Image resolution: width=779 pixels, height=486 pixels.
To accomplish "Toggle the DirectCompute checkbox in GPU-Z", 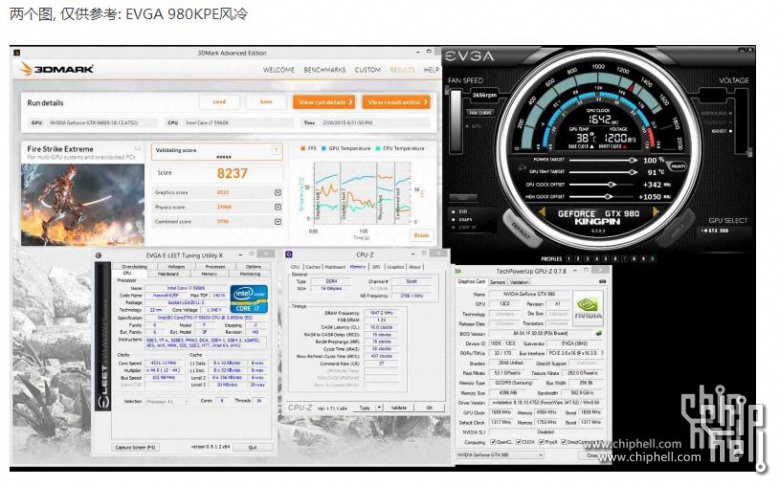I will 563,442.
